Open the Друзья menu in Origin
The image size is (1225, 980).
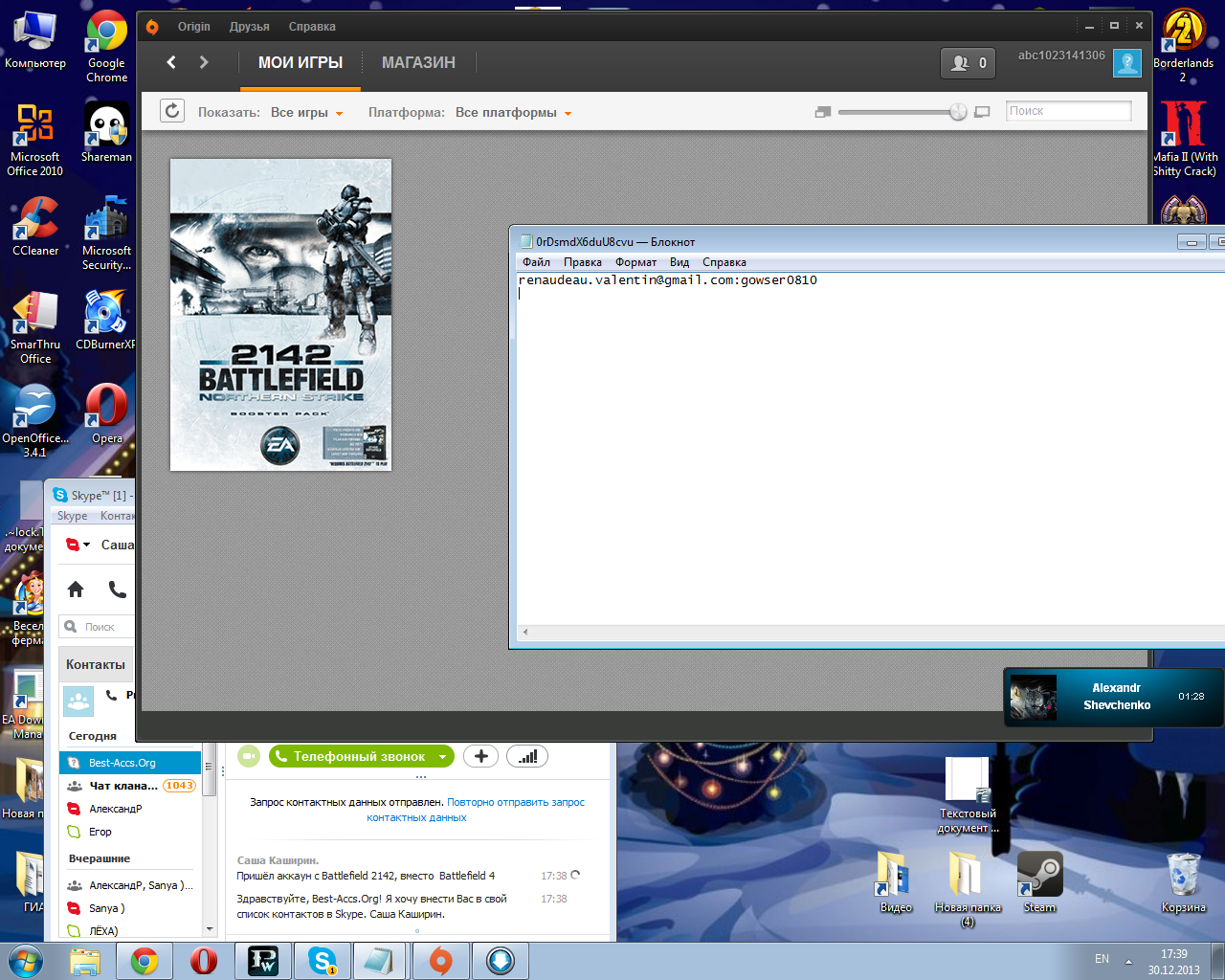click(x=249, y=27)
